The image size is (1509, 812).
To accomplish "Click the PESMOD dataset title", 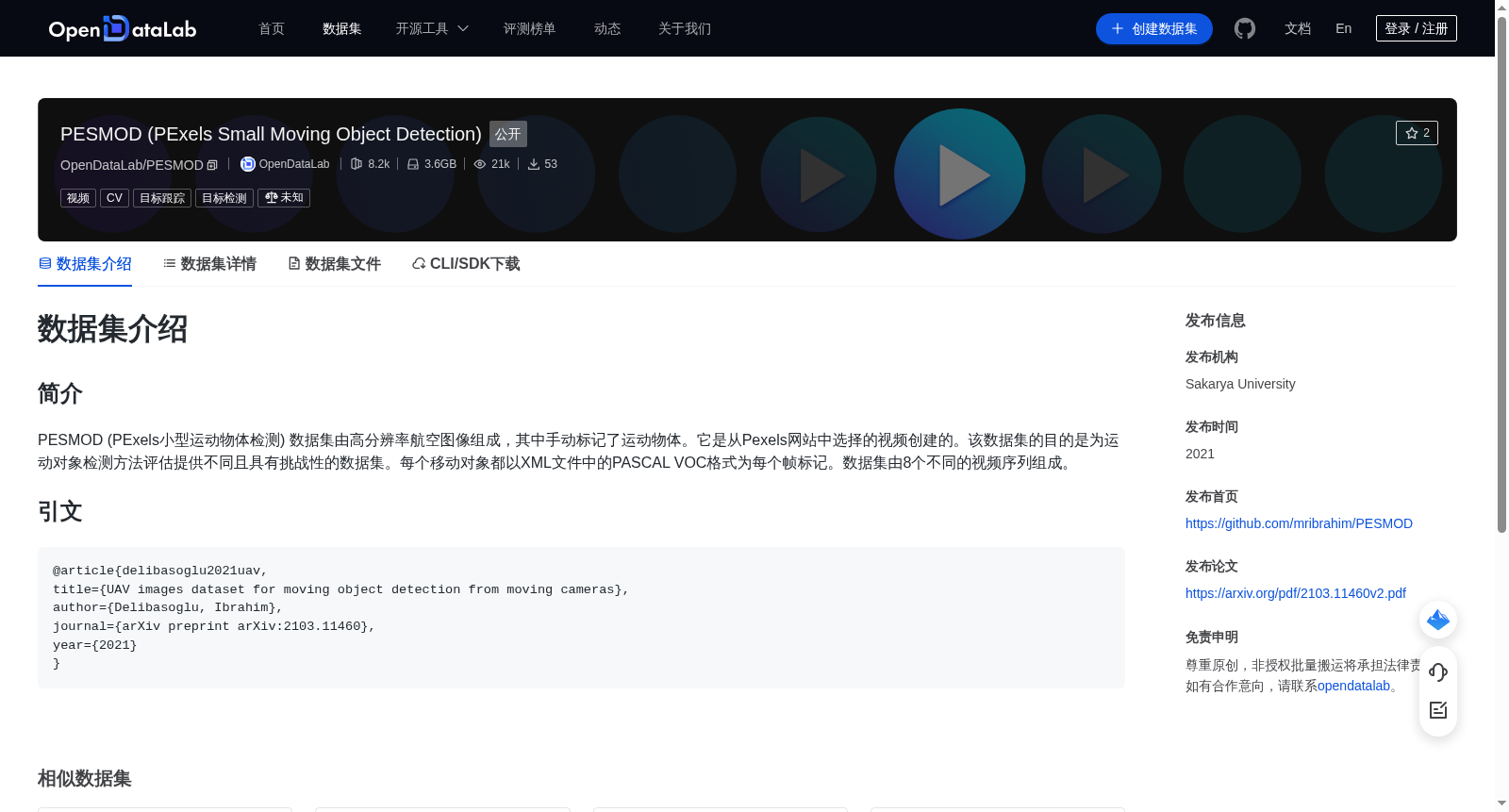I will coord(271,134).
